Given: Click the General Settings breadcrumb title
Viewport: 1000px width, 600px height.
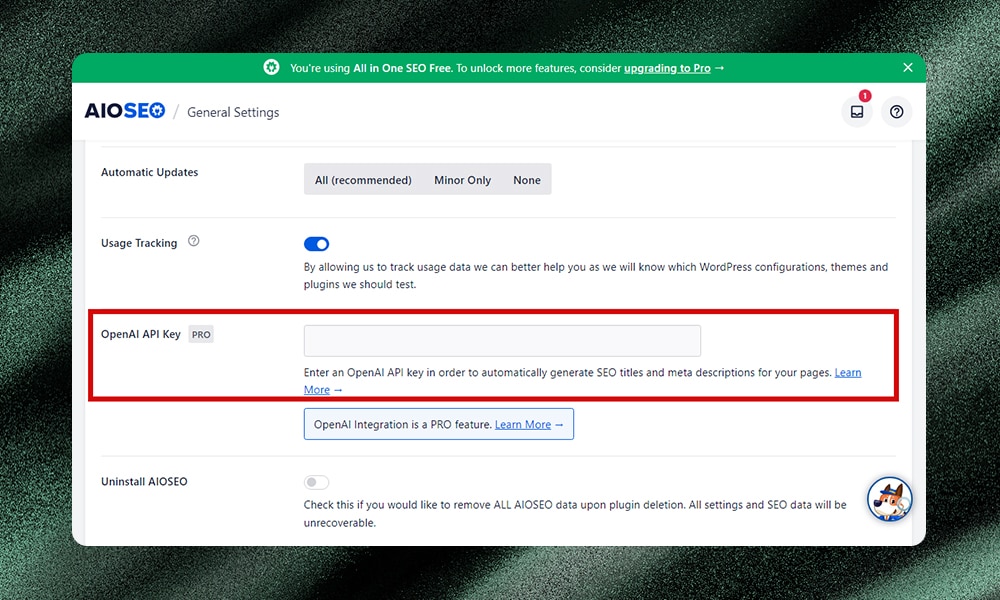Looking at the screenshot, I should pos(233,112).
